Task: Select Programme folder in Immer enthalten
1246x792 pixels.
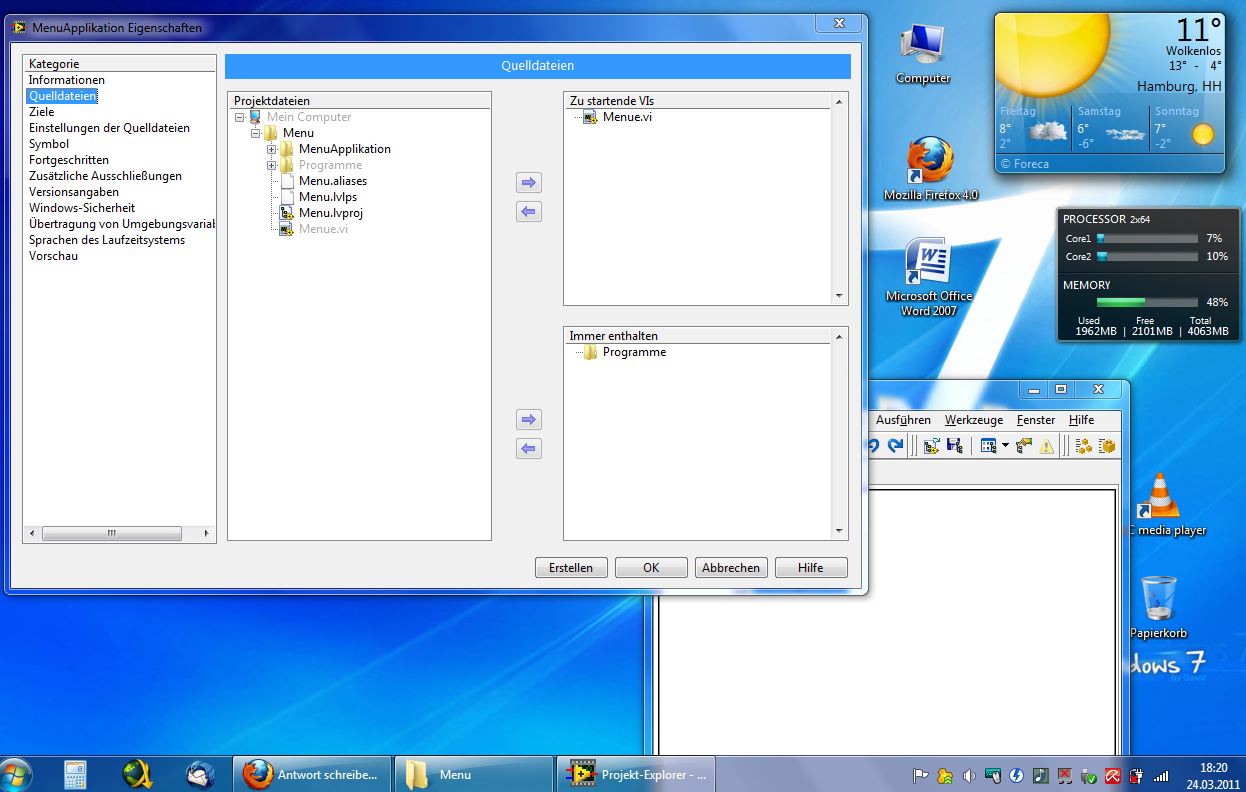Action: pyautogui.click(x=634, y=352)
